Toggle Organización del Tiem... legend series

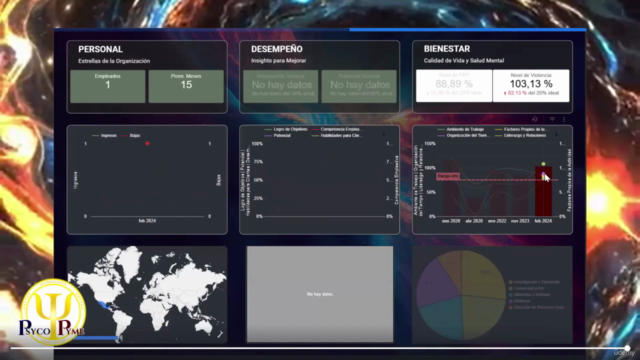(x=463, y=136)
